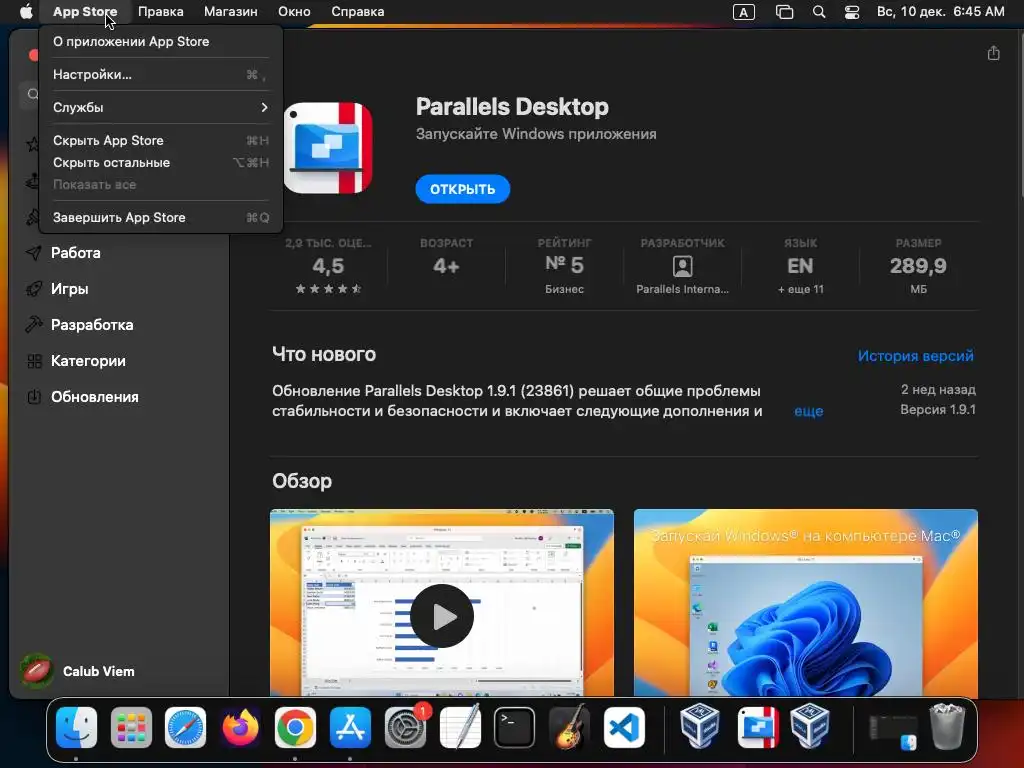Open Terminal from the Dock

click(515, 727)
